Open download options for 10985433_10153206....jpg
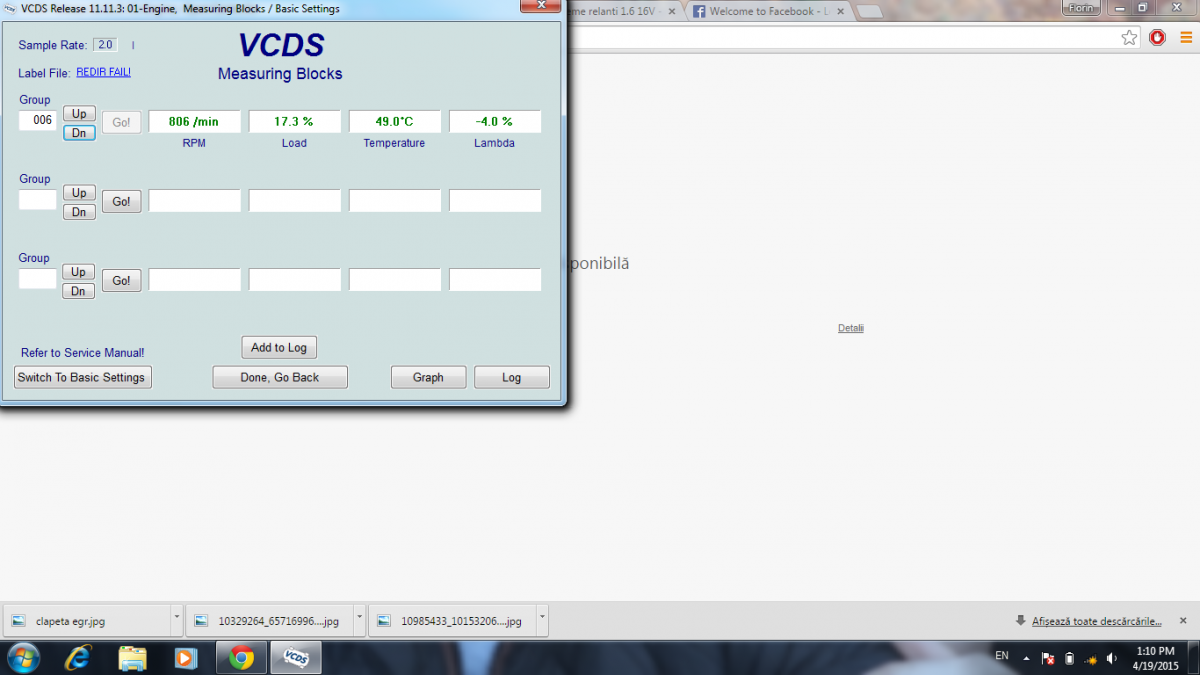 tap(544, 617)
